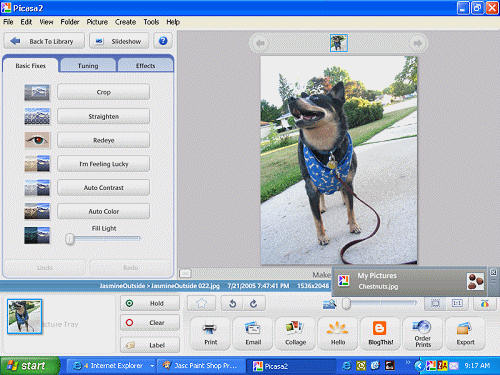Click the Auto Contrast preview icon
Image resolution: width=500 pixels, height=375 pixels.
point(37,188)
